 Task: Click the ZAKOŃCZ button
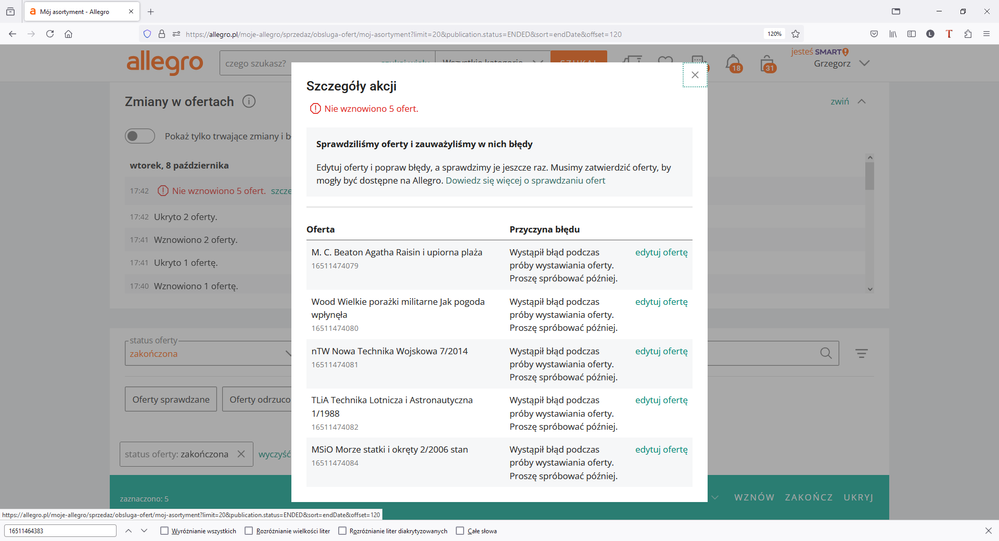pyautogui.click(x=809, y=497)
